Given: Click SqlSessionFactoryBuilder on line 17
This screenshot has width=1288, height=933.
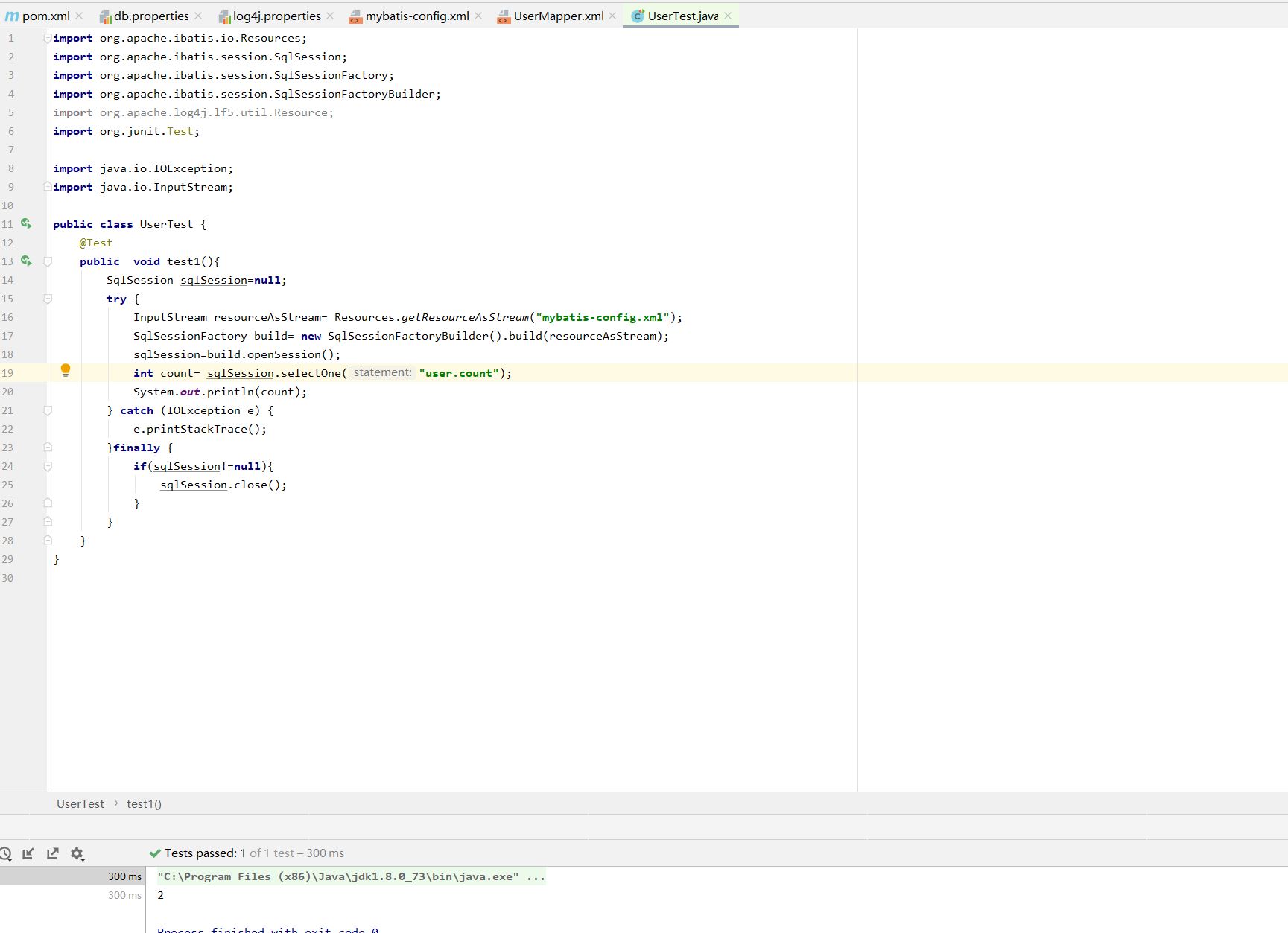Looking at the screenshot, I should (408, 336).
